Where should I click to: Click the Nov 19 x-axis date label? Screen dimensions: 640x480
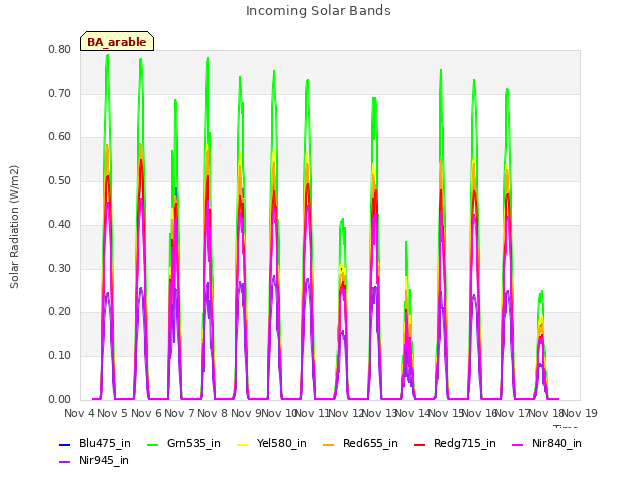(580, 413)
